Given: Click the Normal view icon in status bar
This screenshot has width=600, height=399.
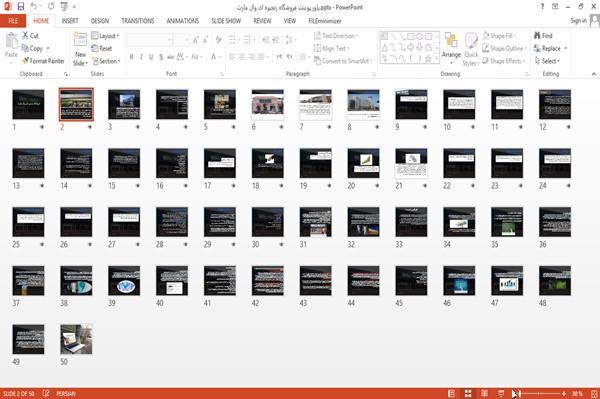Looking at the screenshot, I should click(452, 394).
